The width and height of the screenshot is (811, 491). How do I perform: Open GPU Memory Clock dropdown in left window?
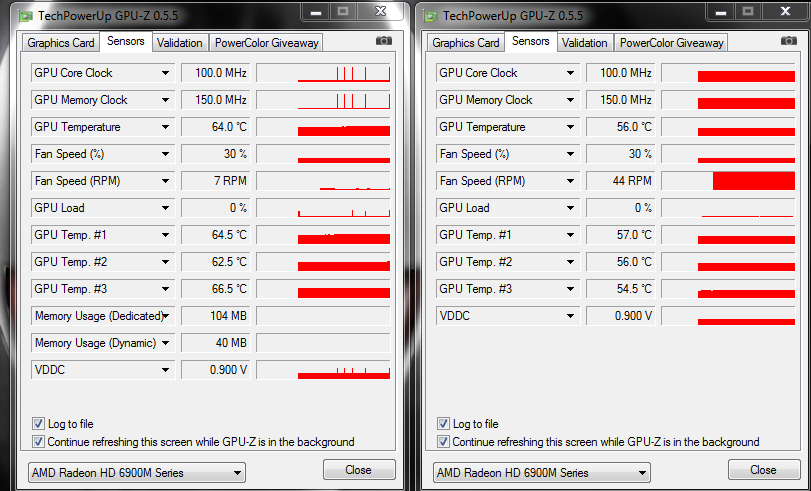166,100
